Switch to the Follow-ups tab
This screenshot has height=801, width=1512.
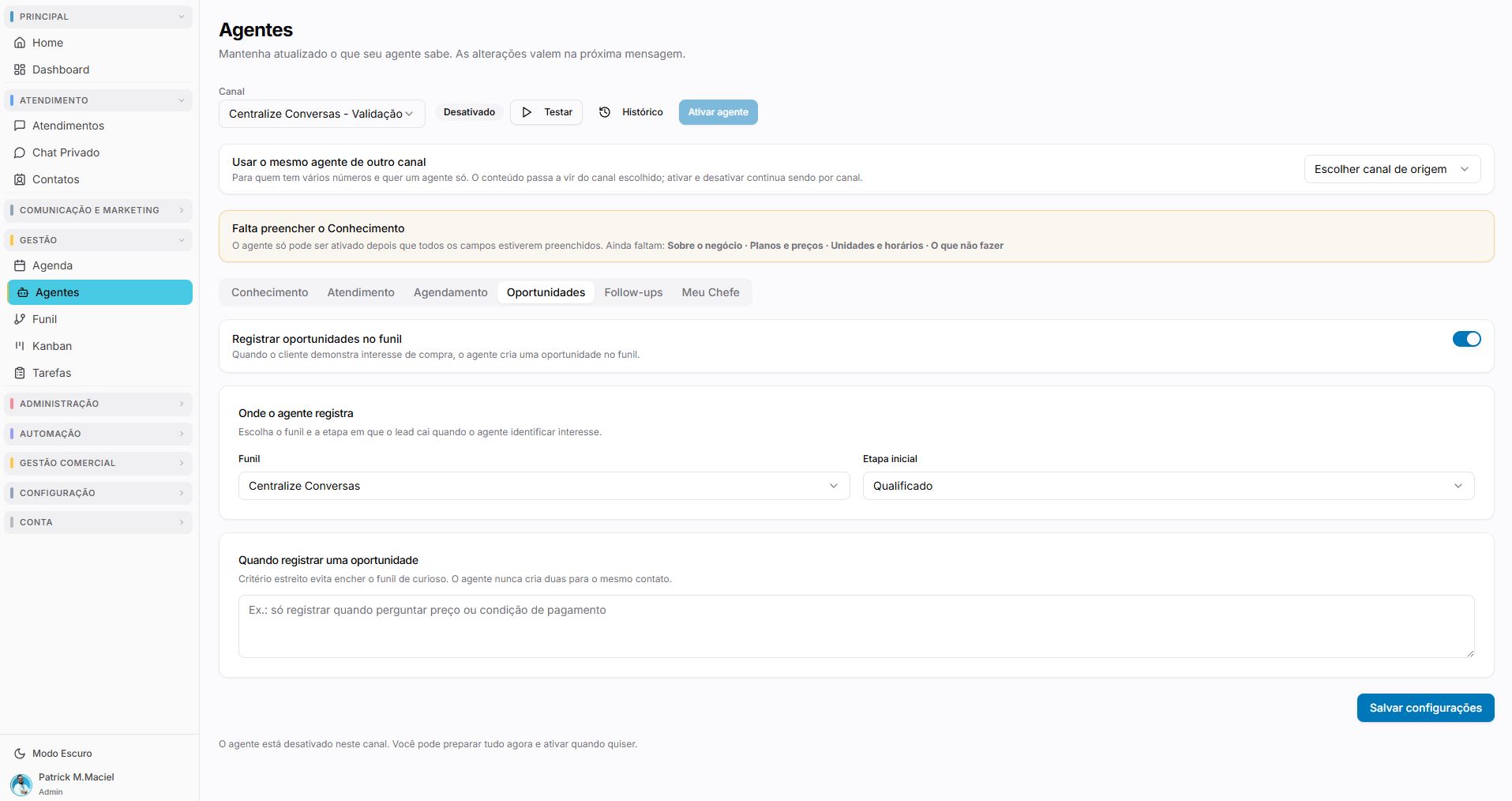pyautogui.click(x=633, y=292)
